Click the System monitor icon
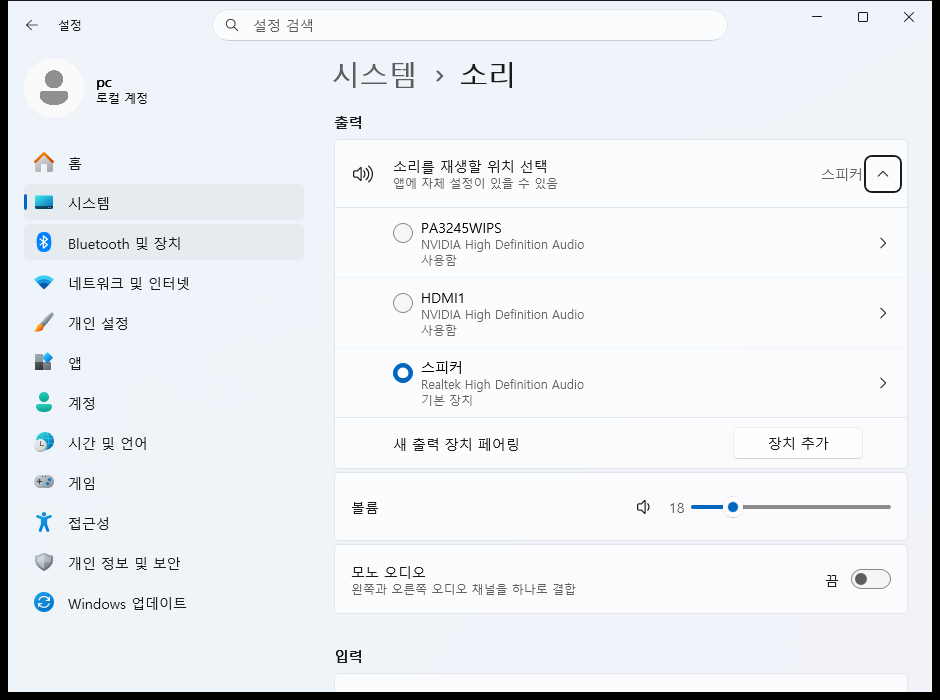Image resolution: width=940 pixels, height=700 pixels. pyautogui.click(x=44, y=203)
